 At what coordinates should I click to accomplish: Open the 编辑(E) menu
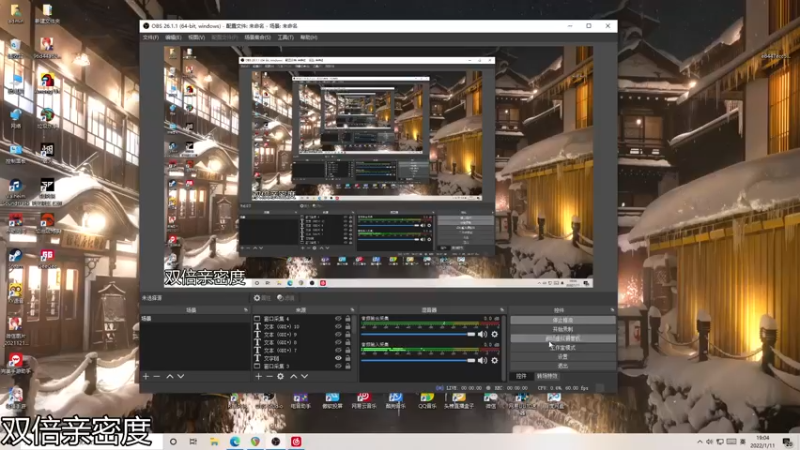pyautogui.click(x=173, y=37)
